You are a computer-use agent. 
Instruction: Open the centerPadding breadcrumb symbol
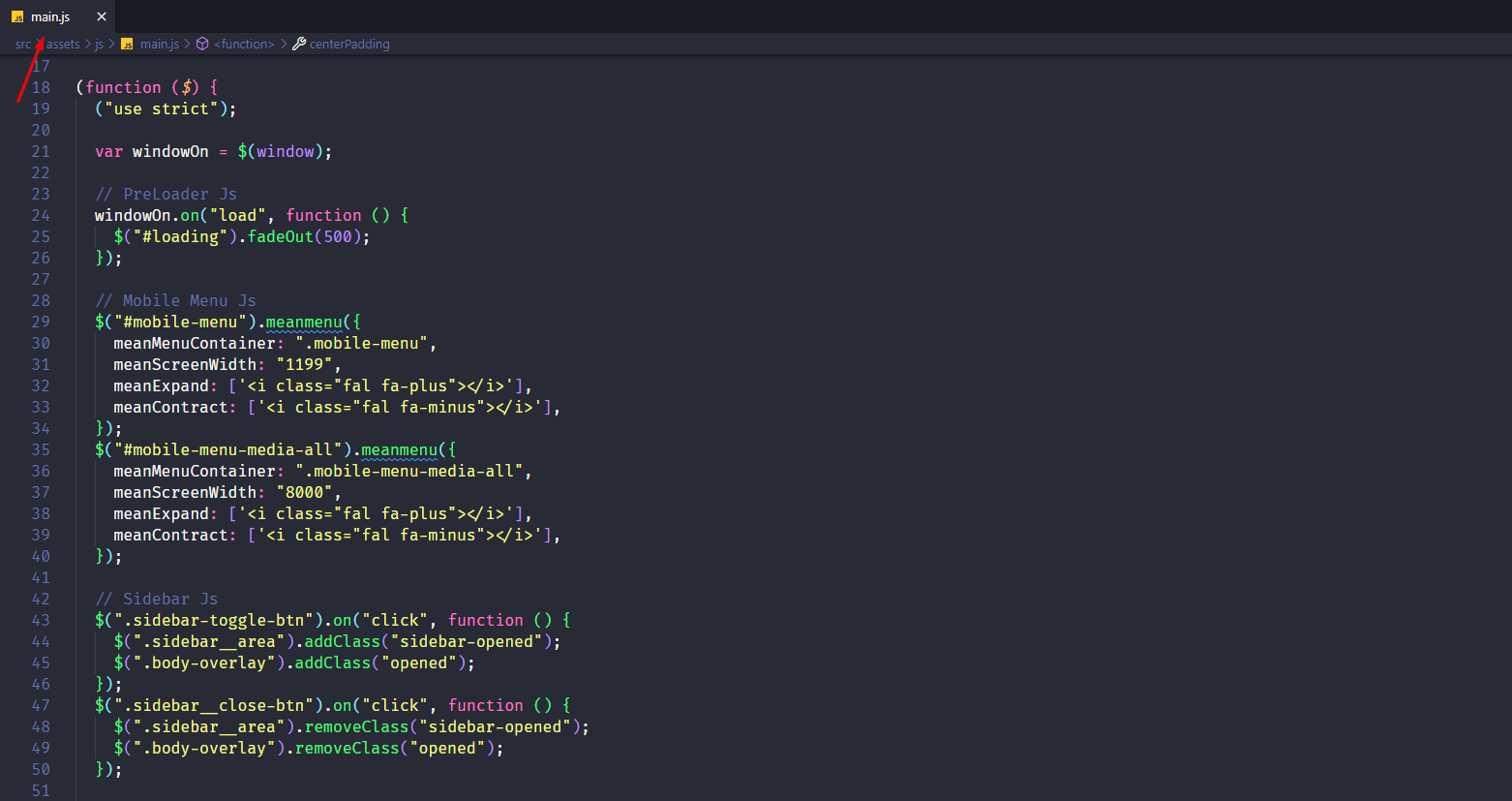pos(349,44)
